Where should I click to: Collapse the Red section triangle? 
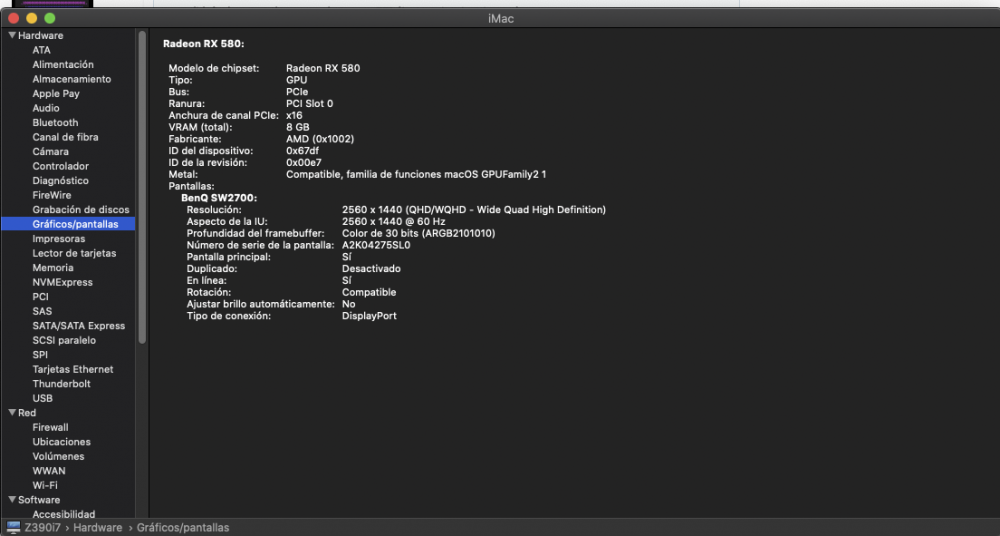pyautogui.click(x=12, y=413)
